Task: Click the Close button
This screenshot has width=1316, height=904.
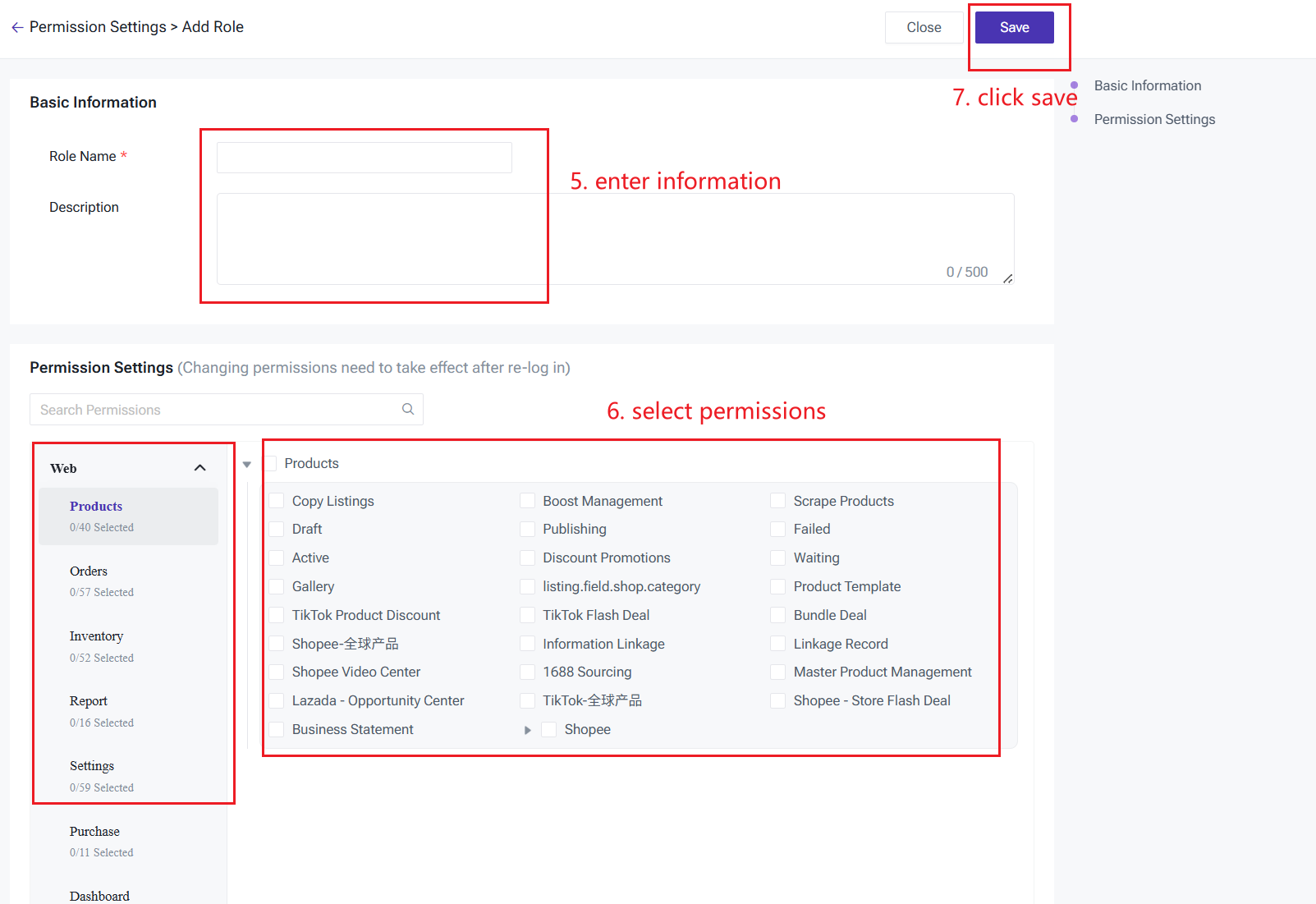Action: coord(924,28)
